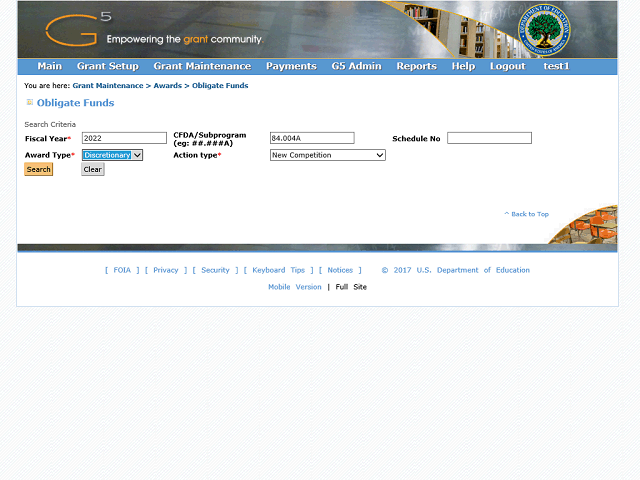Open the Security footer link
The width and height of the screenshot is (640, 480).
click(216, 270)
